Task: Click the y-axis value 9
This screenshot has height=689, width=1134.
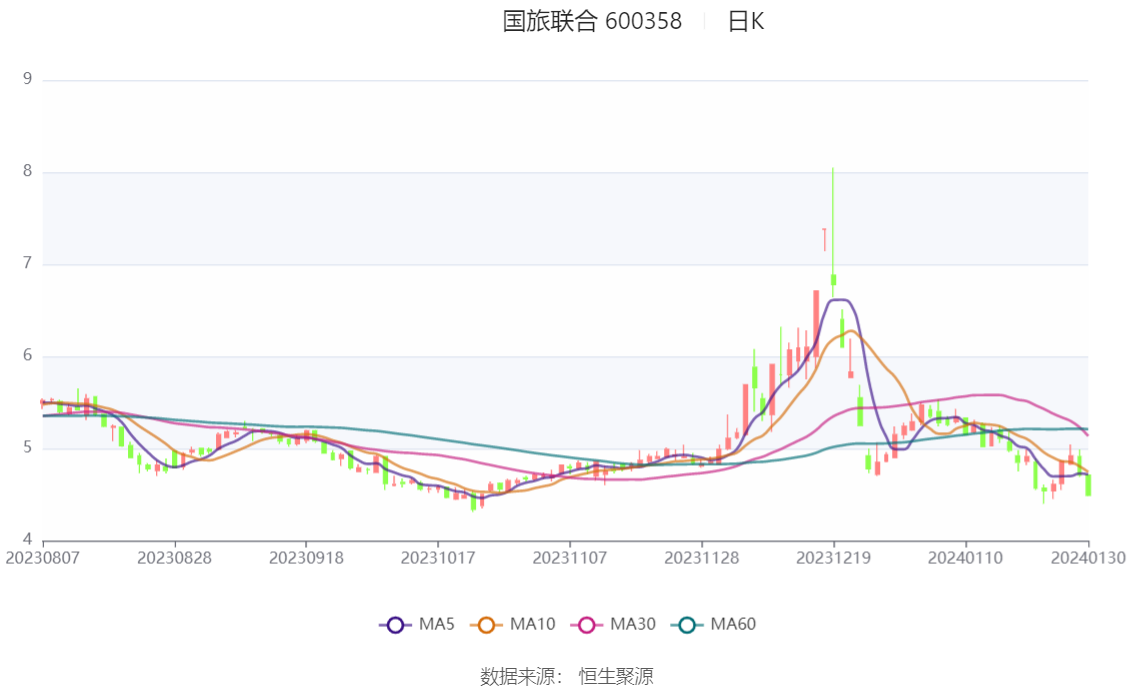Action: click(27, 79)
